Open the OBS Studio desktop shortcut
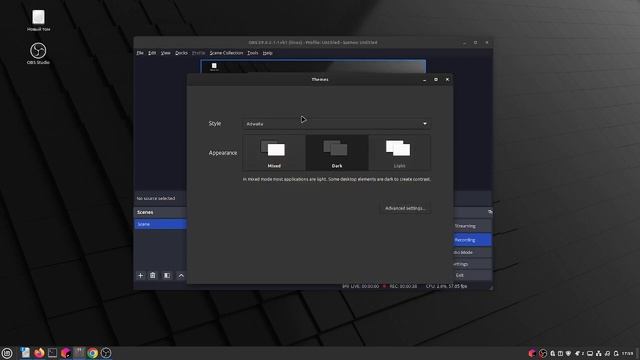640x360 pixels. 38,53
